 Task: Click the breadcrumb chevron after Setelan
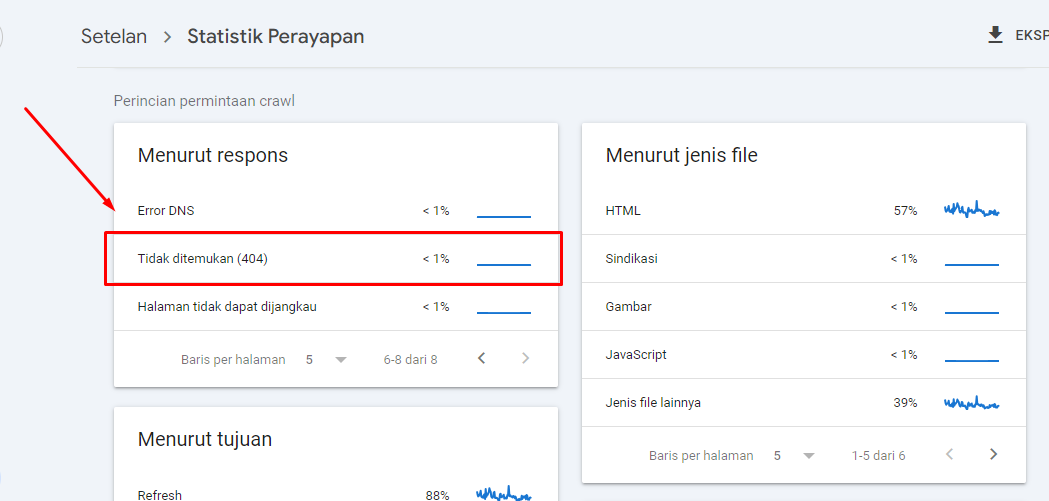point(167,36)
